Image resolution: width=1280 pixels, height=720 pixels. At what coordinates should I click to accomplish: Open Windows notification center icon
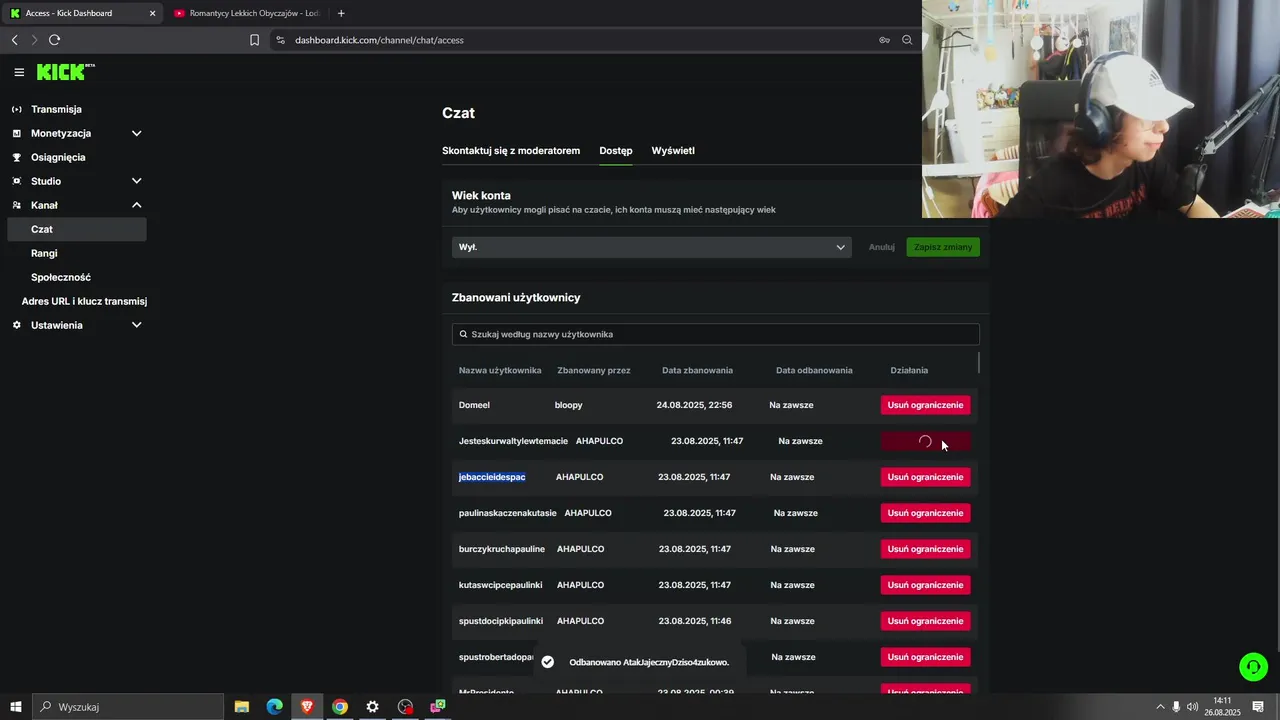tap(1259, 707)
